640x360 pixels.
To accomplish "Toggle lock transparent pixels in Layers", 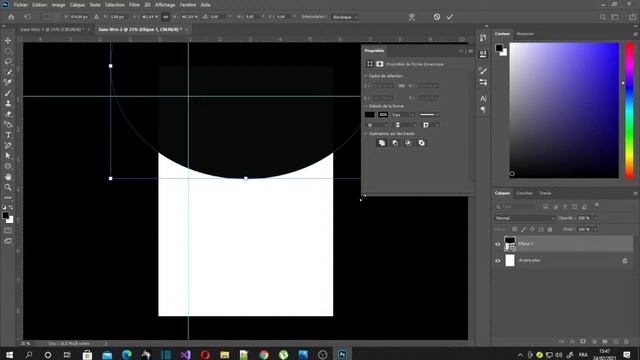I will click(515, 229).
